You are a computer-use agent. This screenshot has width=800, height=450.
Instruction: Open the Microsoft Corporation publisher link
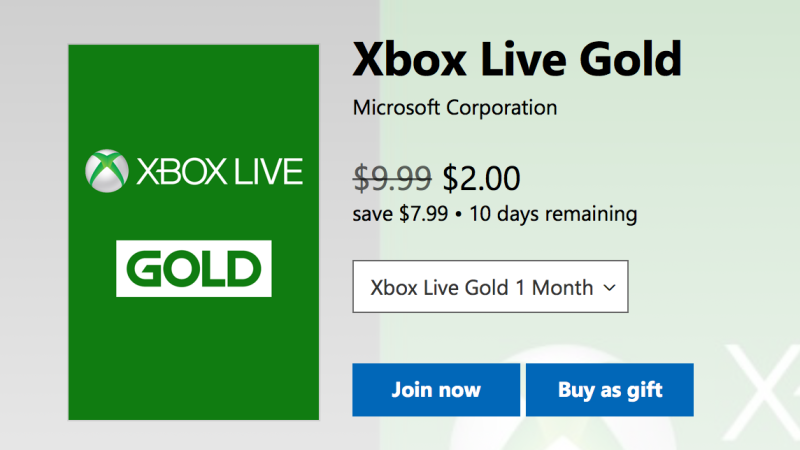455,107
